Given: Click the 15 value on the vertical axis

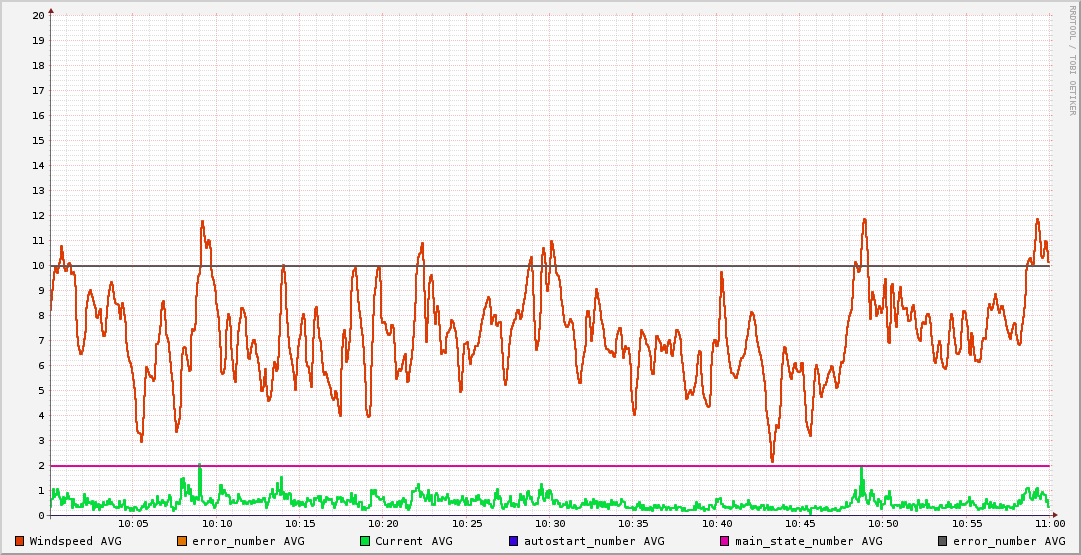Looking at the screenshot, I should [x=38, y=141].
